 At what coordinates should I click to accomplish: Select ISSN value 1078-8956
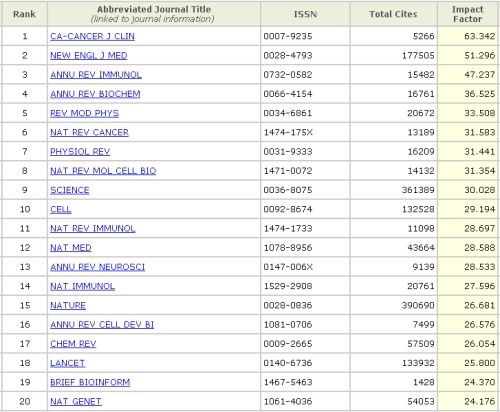[288, 248]
